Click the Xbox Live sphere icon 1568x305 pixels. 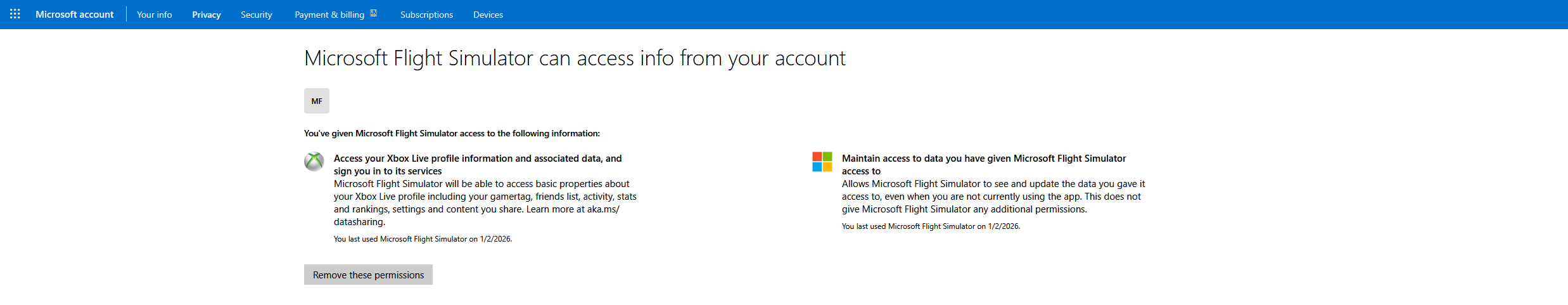click(x=314, y=162)
